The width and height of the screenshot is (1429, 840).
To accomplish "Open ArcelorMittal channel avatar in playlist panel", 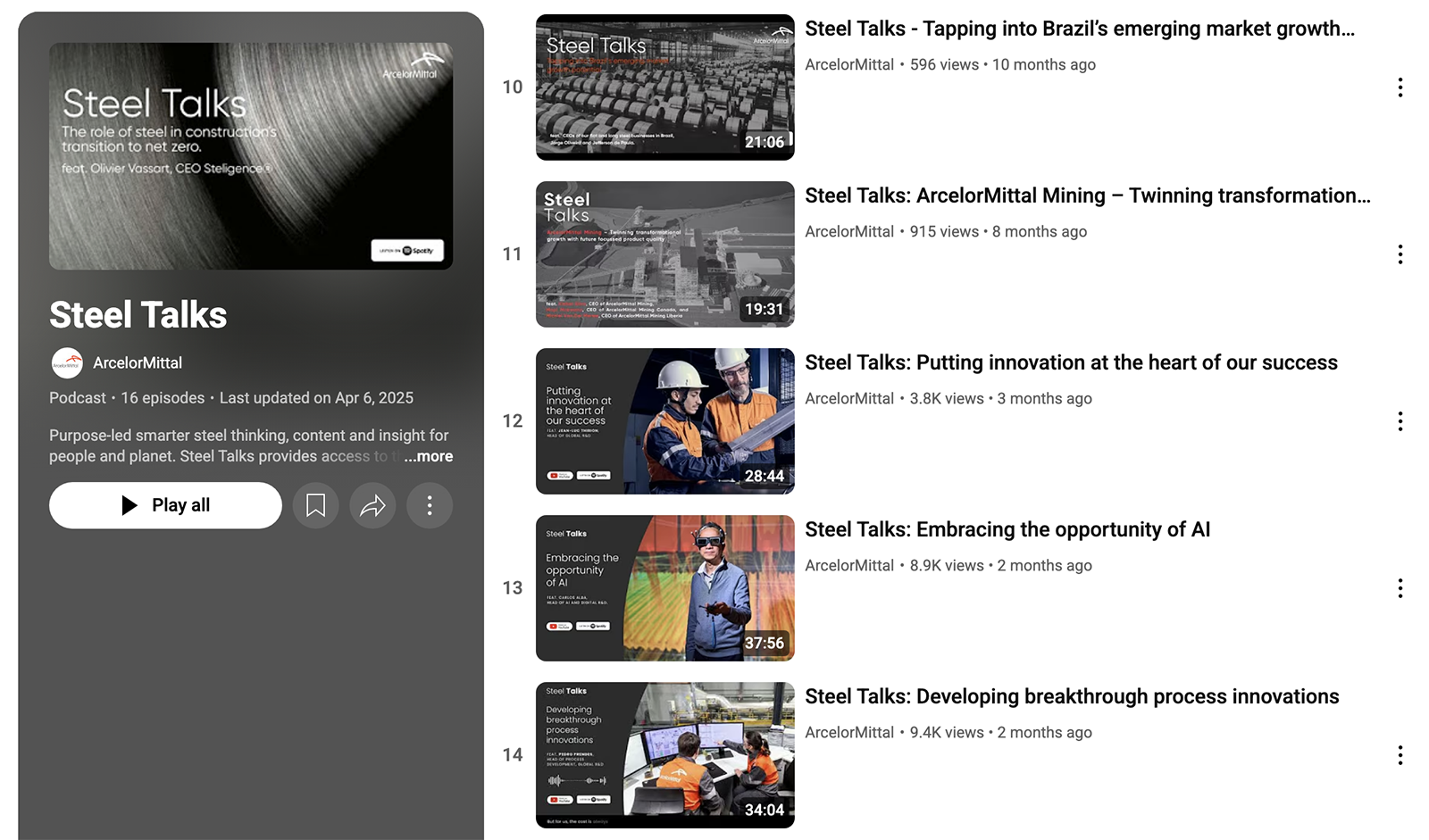I will 67,363.
